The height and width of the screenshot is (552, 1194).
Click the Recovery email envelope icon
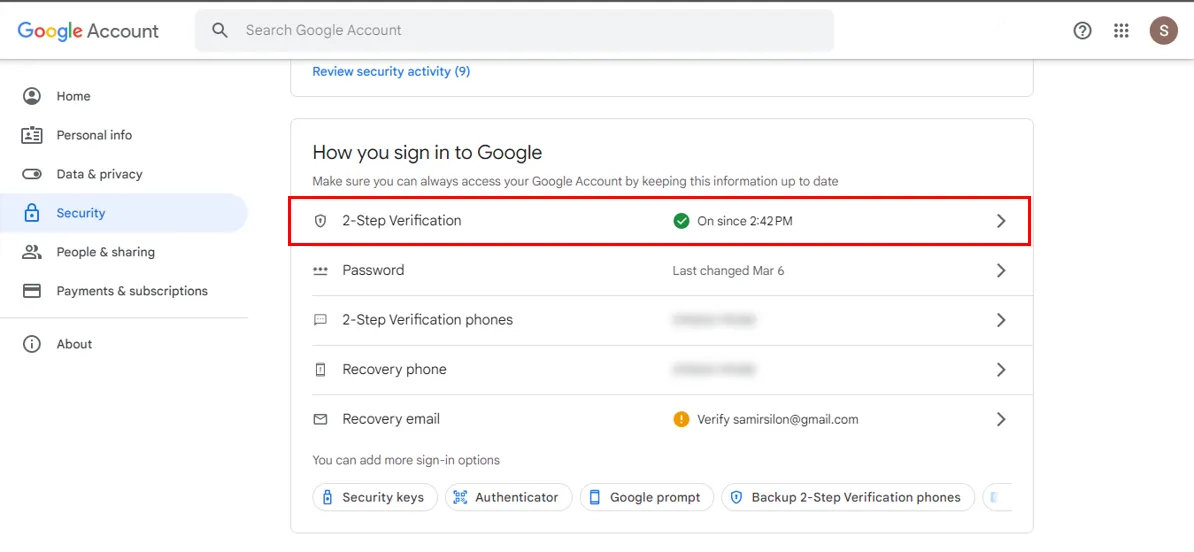coord(320,420)
